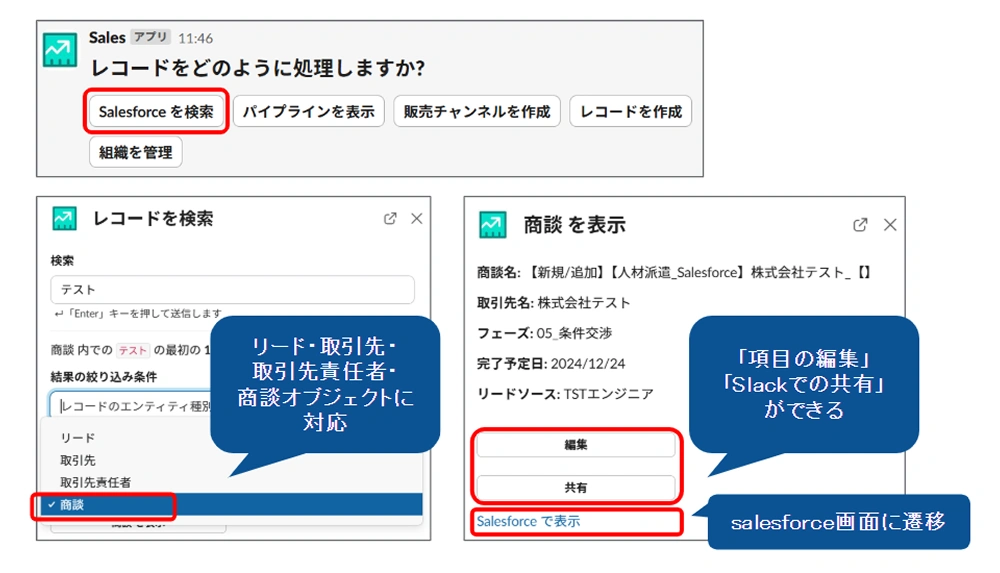Viewport: 1000px width, 573px height.
Task: Click the フェーズ: 05_条件交渉 line
Action: point(545,333)
